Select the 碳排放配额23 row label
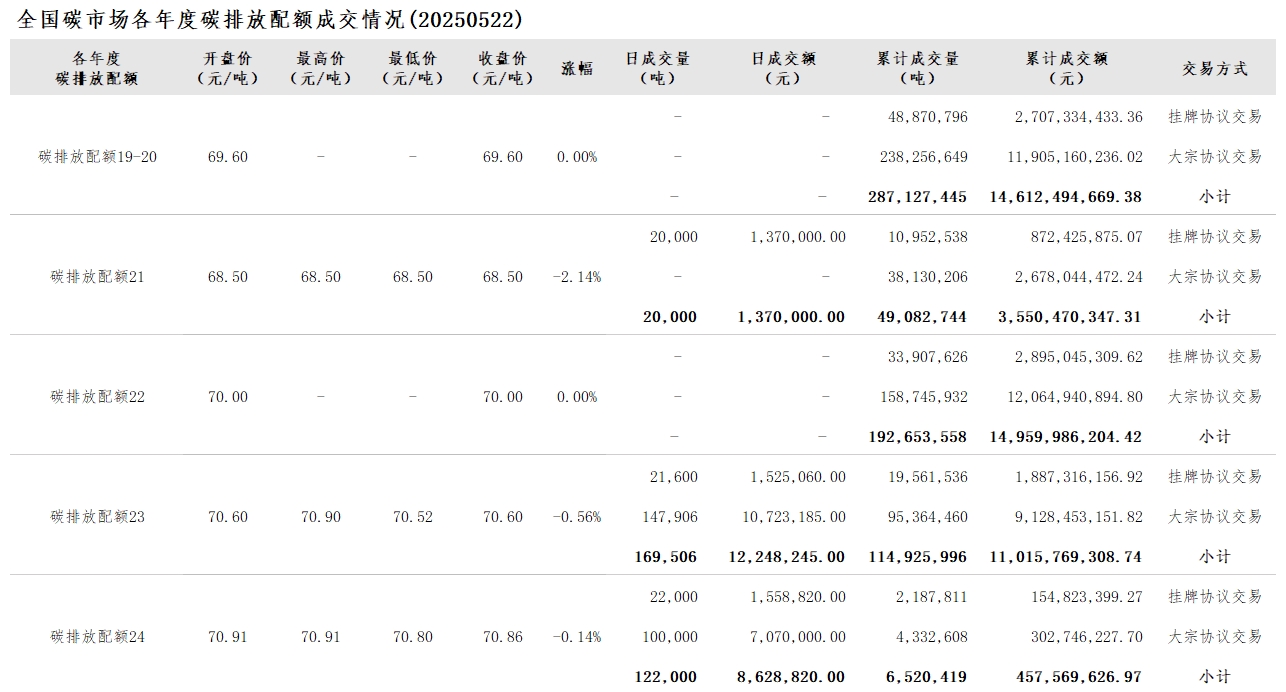 (x=98, y=517)
